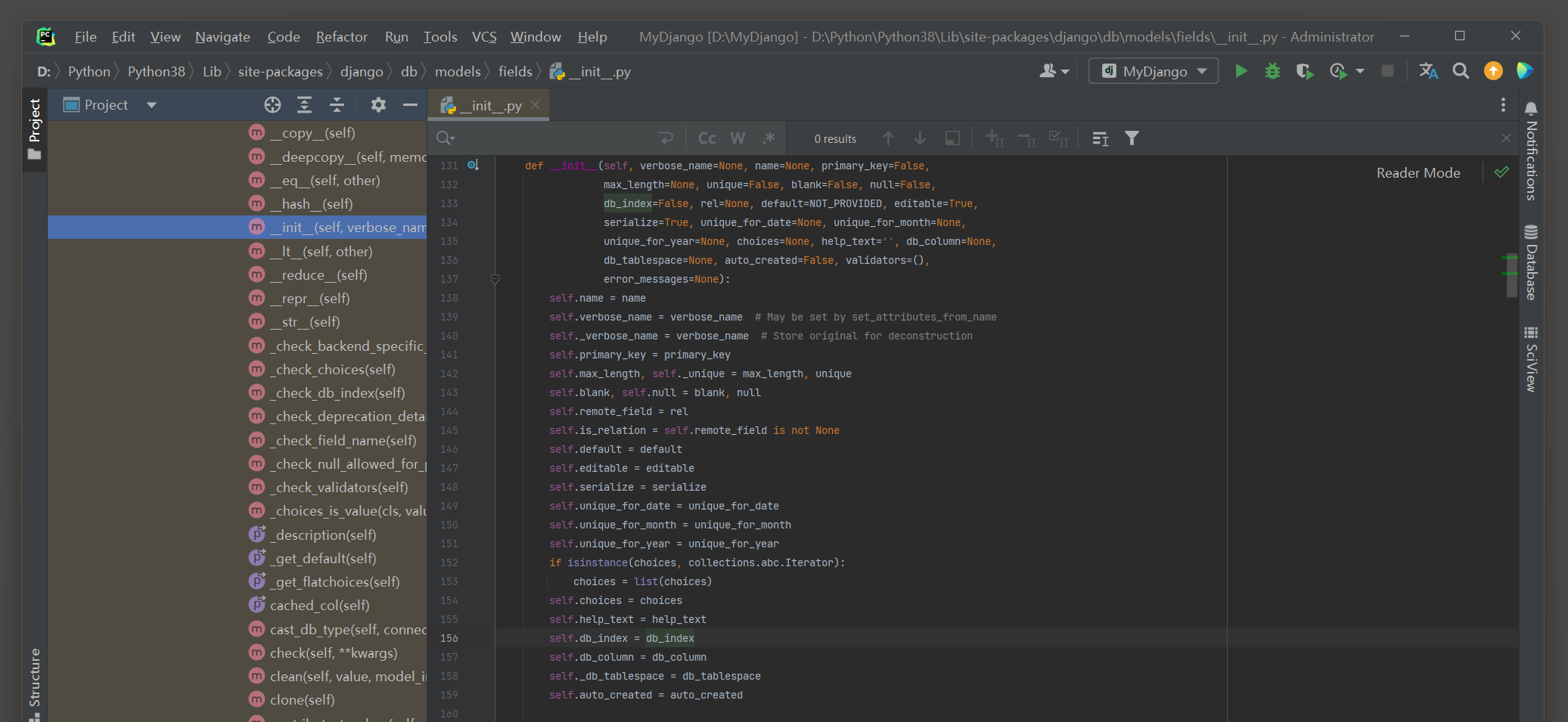Open the Tools menu
Image resolution: width=1568 pixels, height=722 pixels.
(440, 37)
